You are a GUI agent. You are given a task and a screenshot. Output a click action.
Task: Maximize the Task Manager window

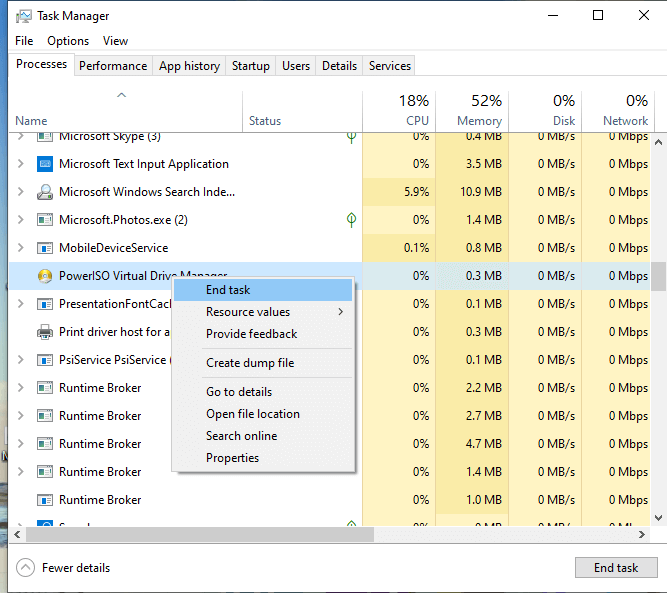pos(598,16)
